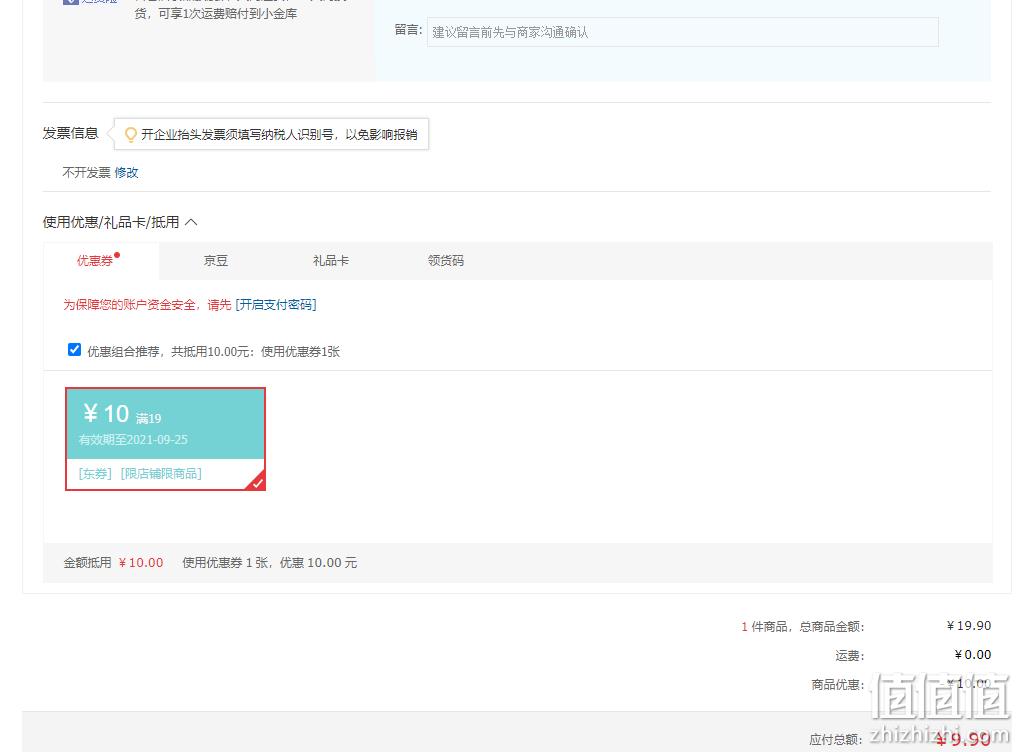Switch to the 领货码 tab

(446, 261)
